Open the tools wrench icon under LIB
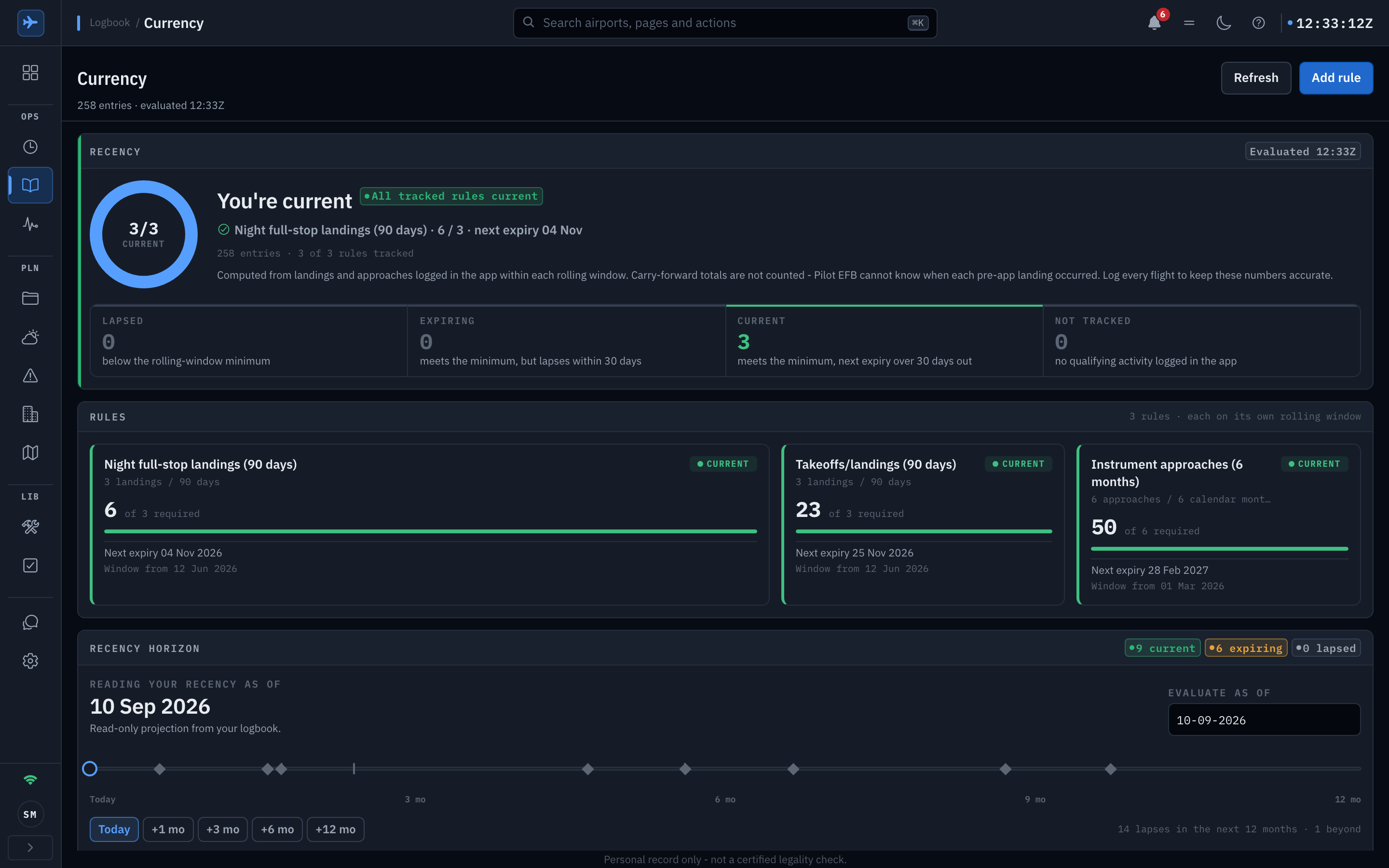The image size is (1389, 868). [30, 527]
